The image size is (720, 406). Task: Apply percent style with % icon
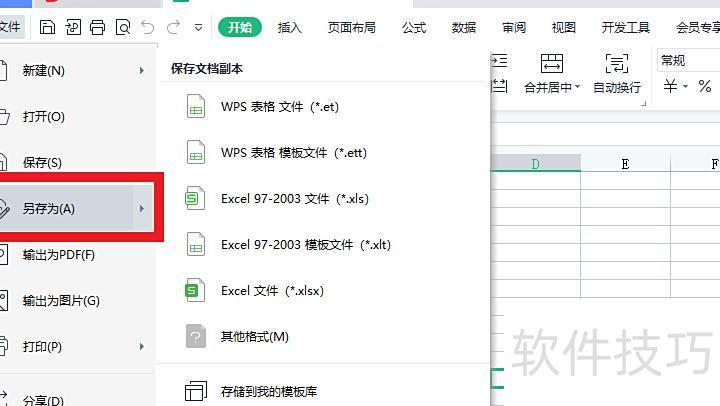coord(705,86)
